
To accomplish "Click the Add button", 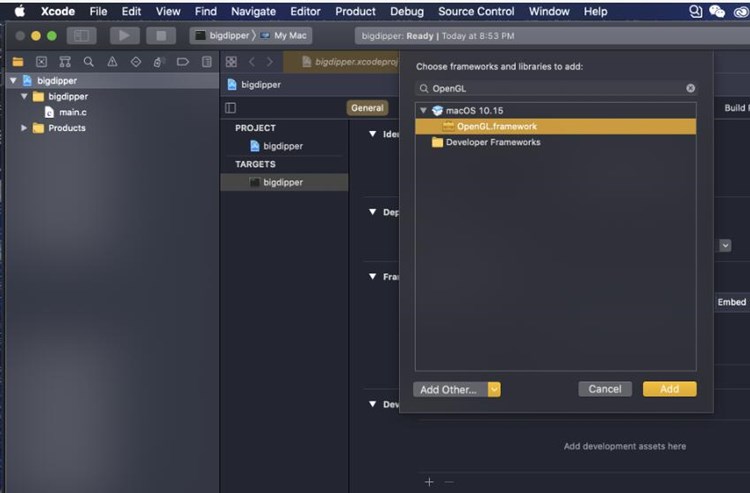I will tap(669, 389).
